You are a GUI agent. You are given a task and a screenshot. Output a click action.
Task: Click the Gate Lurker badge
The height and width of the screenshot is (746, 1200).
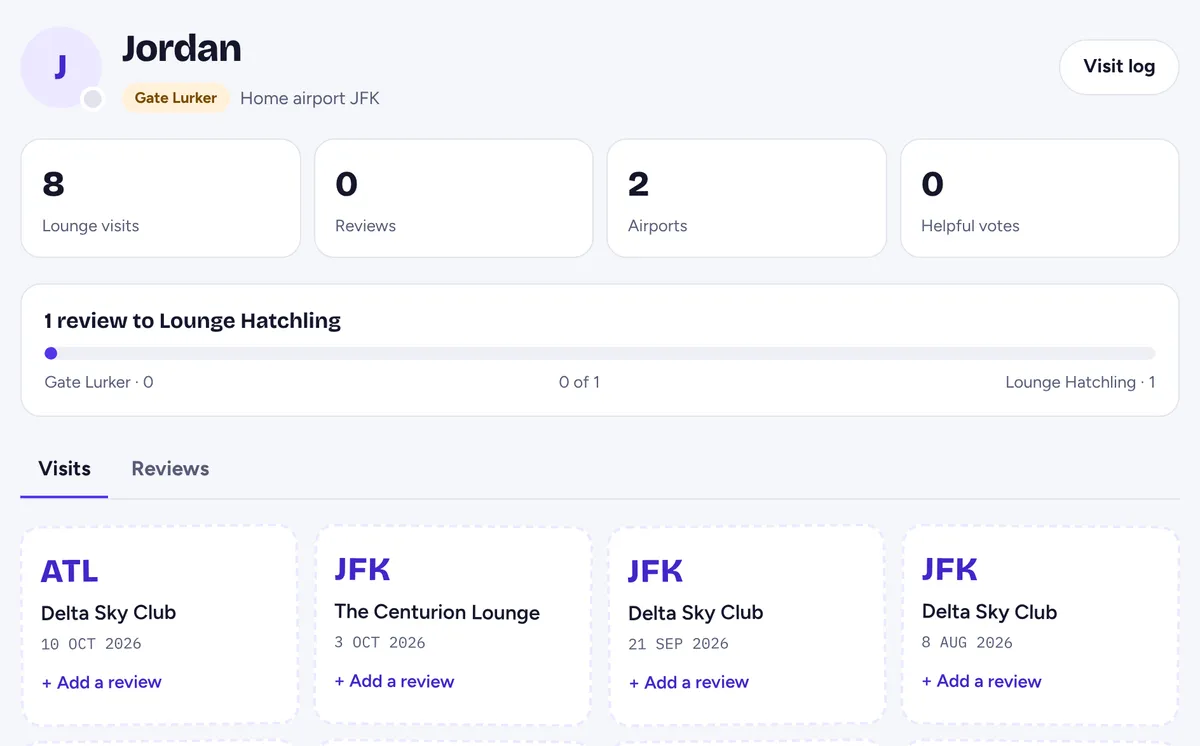pyautogui.click(x=176, y=98)
